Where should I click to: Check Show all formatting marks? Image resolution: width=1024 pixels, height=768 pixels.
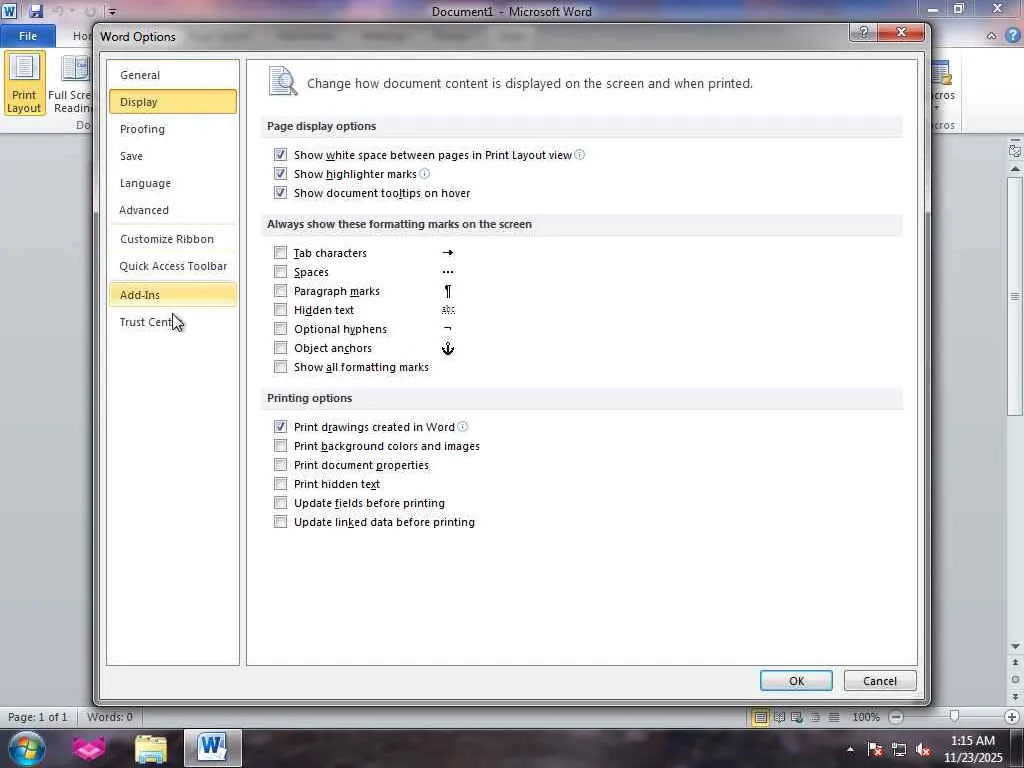tap(280, 367)
